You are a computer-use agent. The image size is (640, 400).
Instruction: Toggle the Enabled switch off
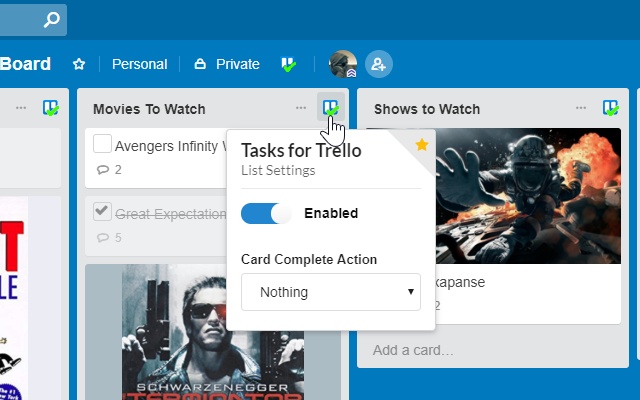click(266, 213)
